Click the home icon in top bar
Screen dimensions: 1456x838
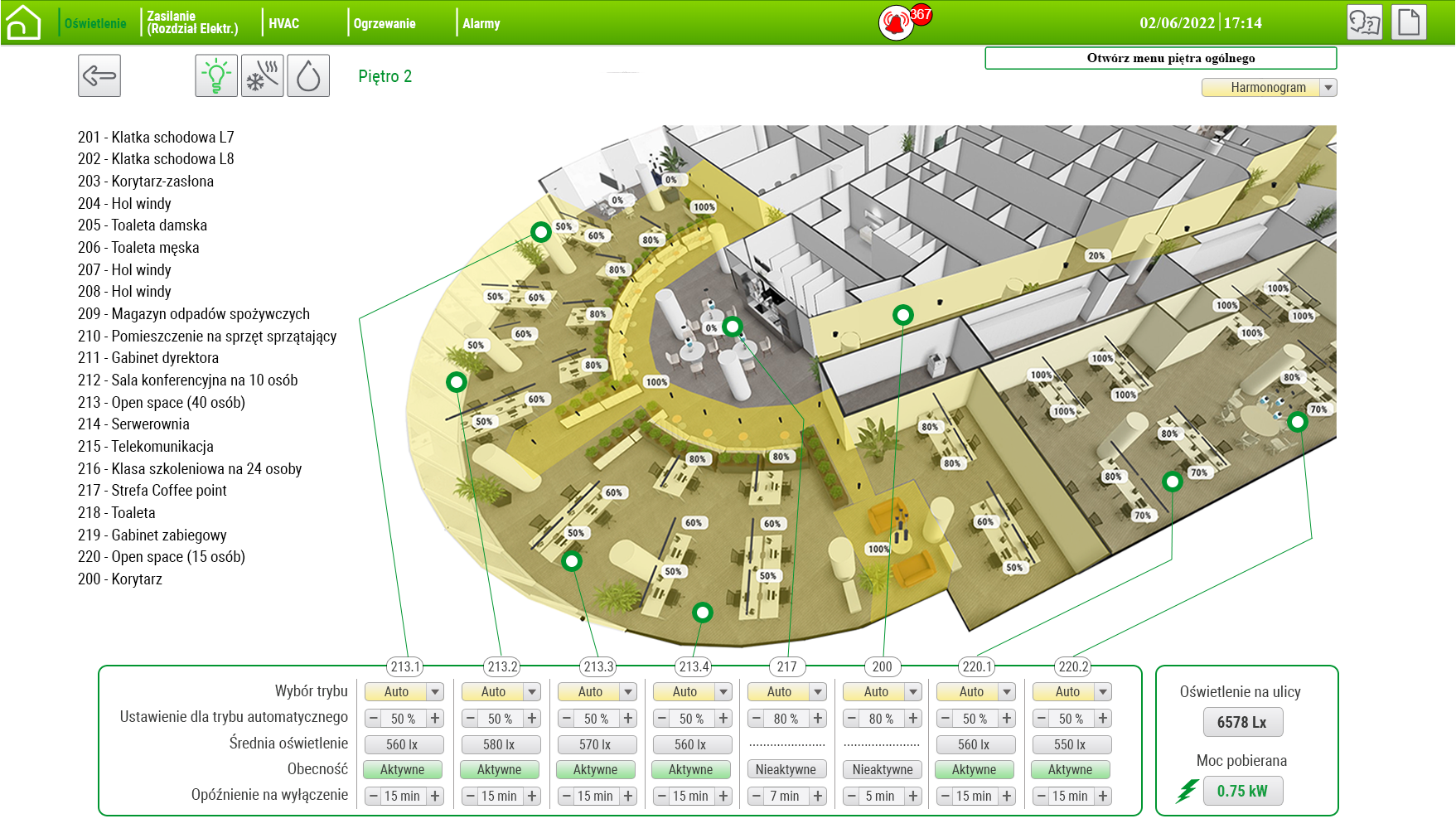[22, 22]
